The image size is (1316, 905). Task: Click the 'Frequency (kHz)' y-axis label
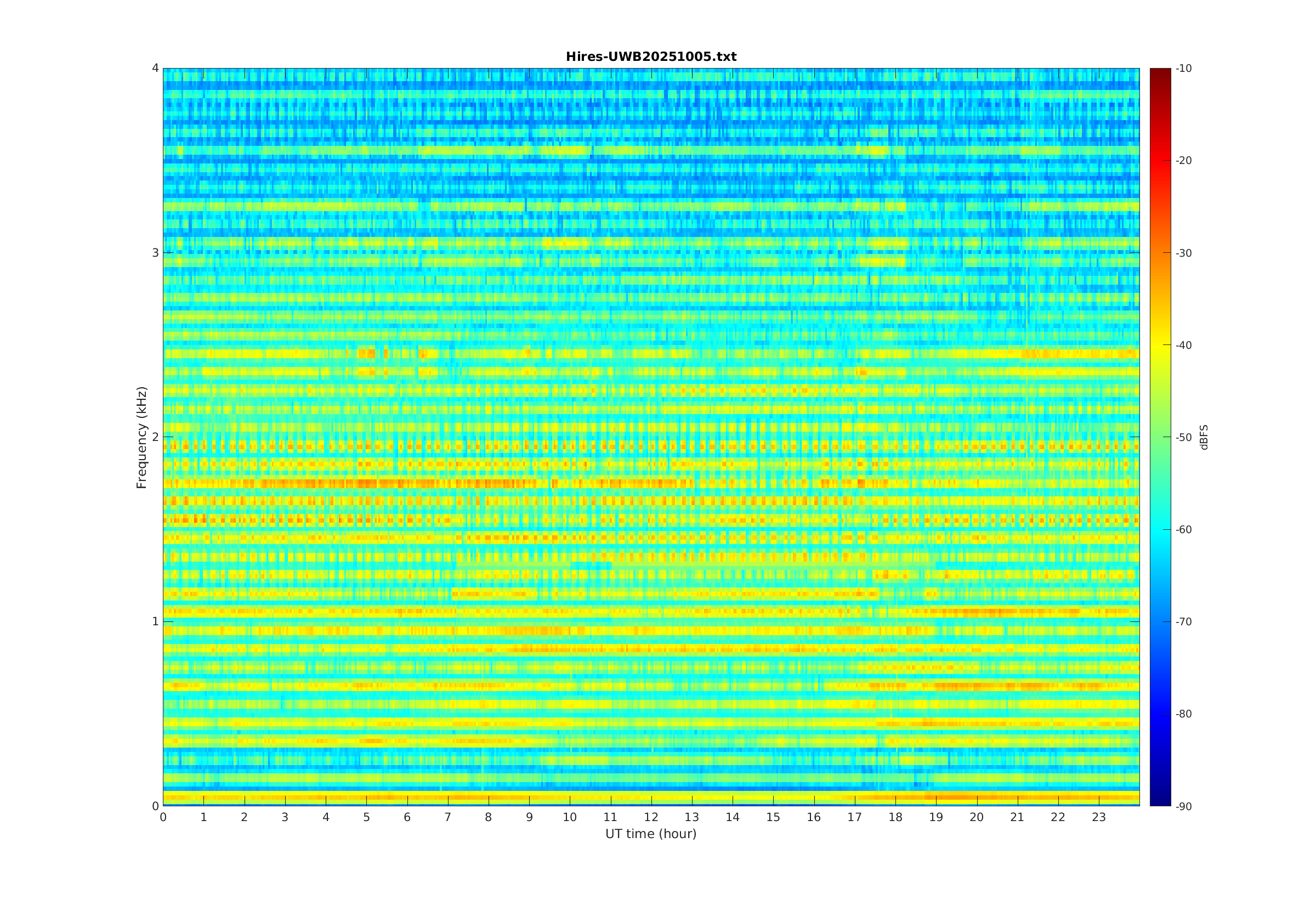[141, 437]
